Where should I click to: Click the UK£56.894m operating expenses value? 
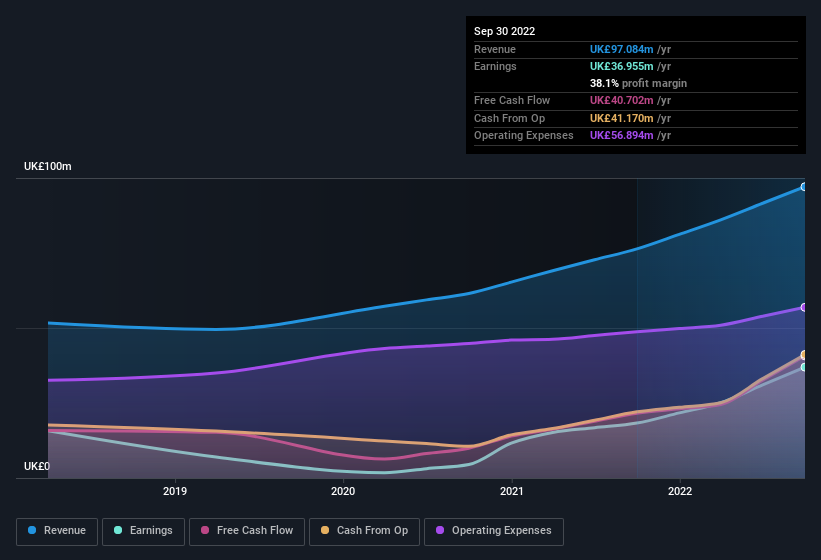coord(621,136)
